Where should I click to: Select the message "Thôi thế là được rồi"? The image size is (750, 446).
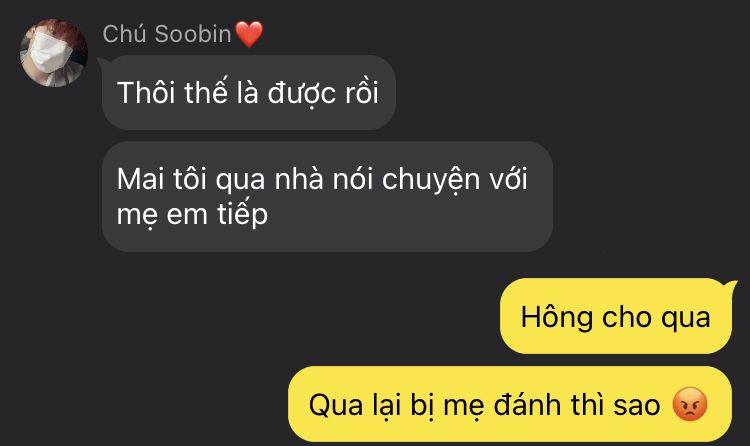(x=249, y=92)
